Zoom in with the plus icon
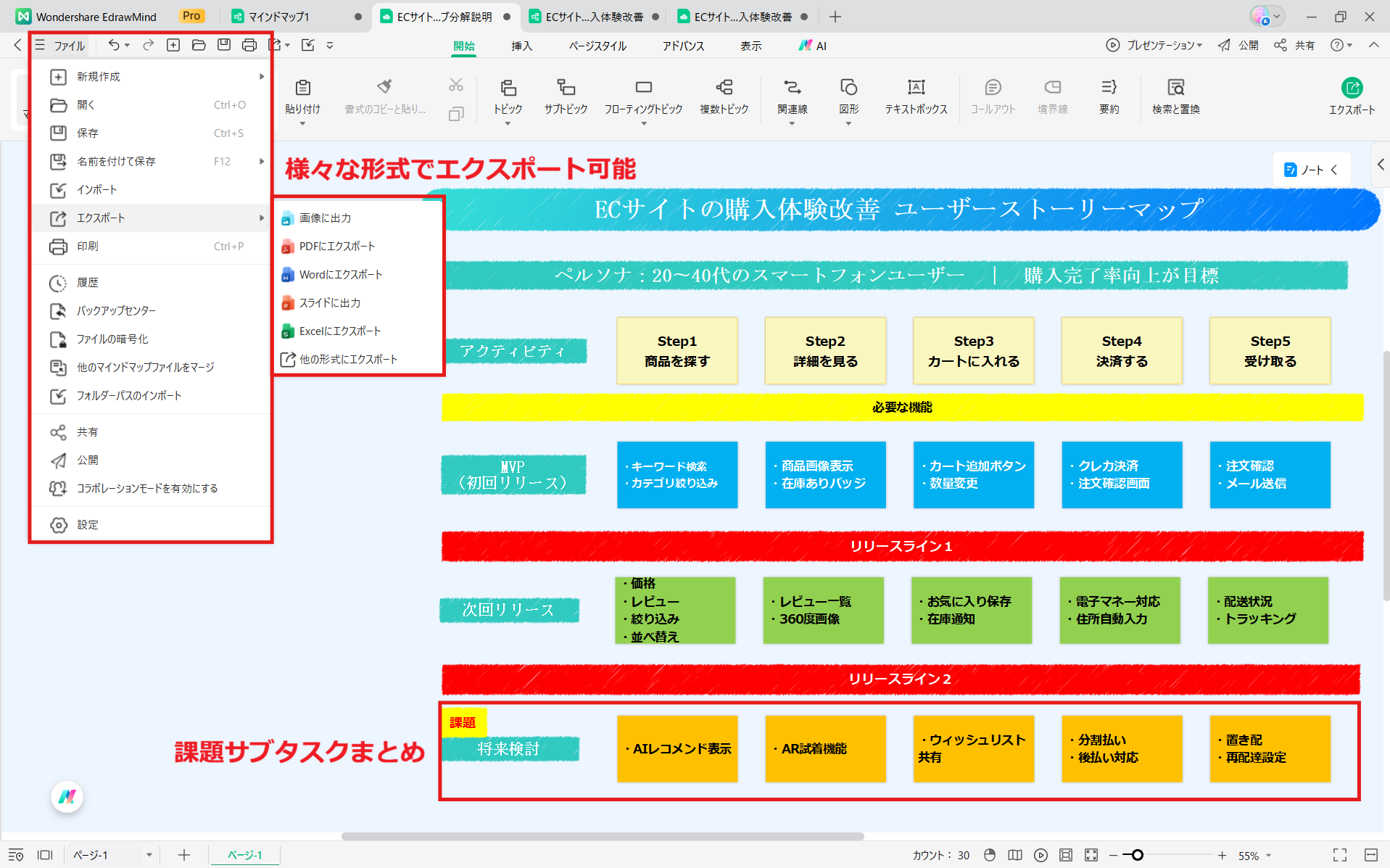Image resolution: width=1390 pixels, height=868 pixels. pos(1223,855)
